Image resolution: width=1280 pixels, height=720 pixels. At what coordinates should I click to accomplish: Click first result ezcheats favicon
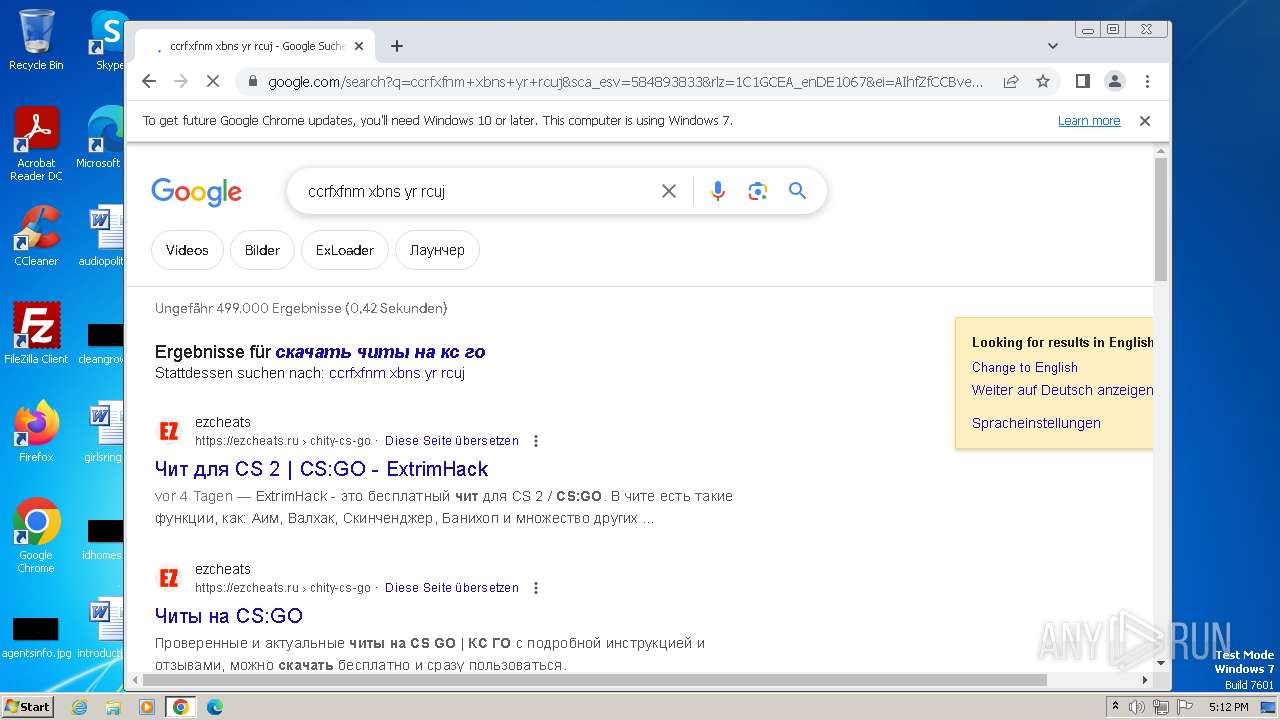169,431
